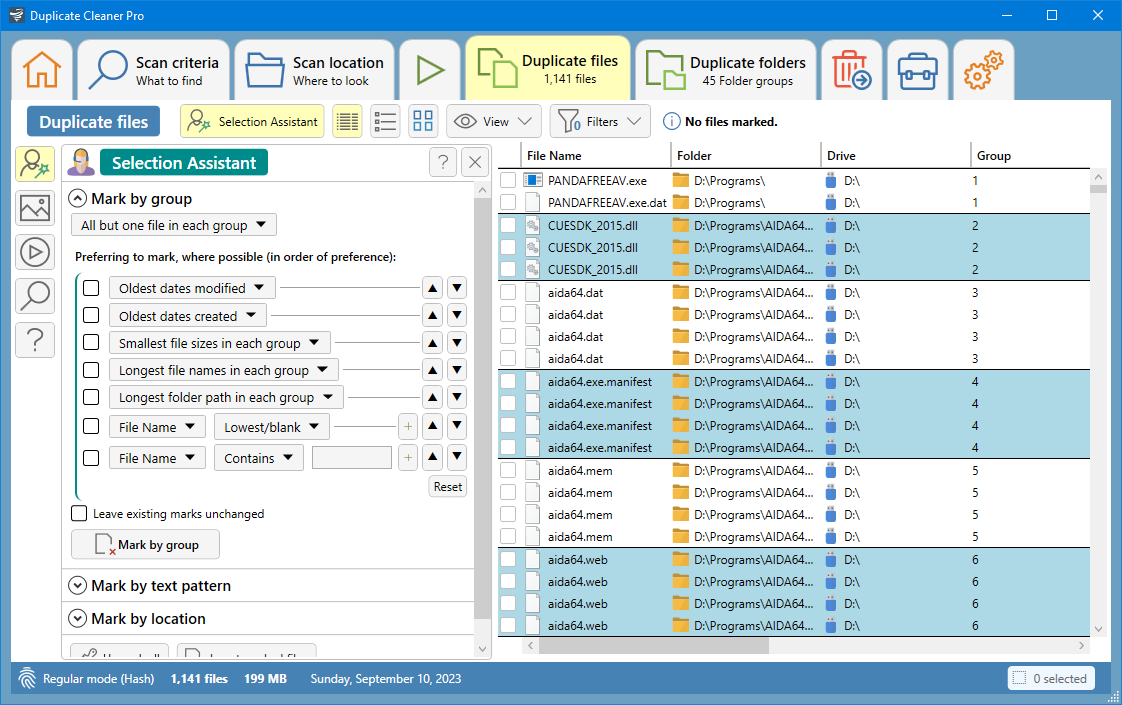Image resolution: width=1122 pixels, height=705 pixels.
Task: Open image preview sidebar icon
Action: (35, 208)
